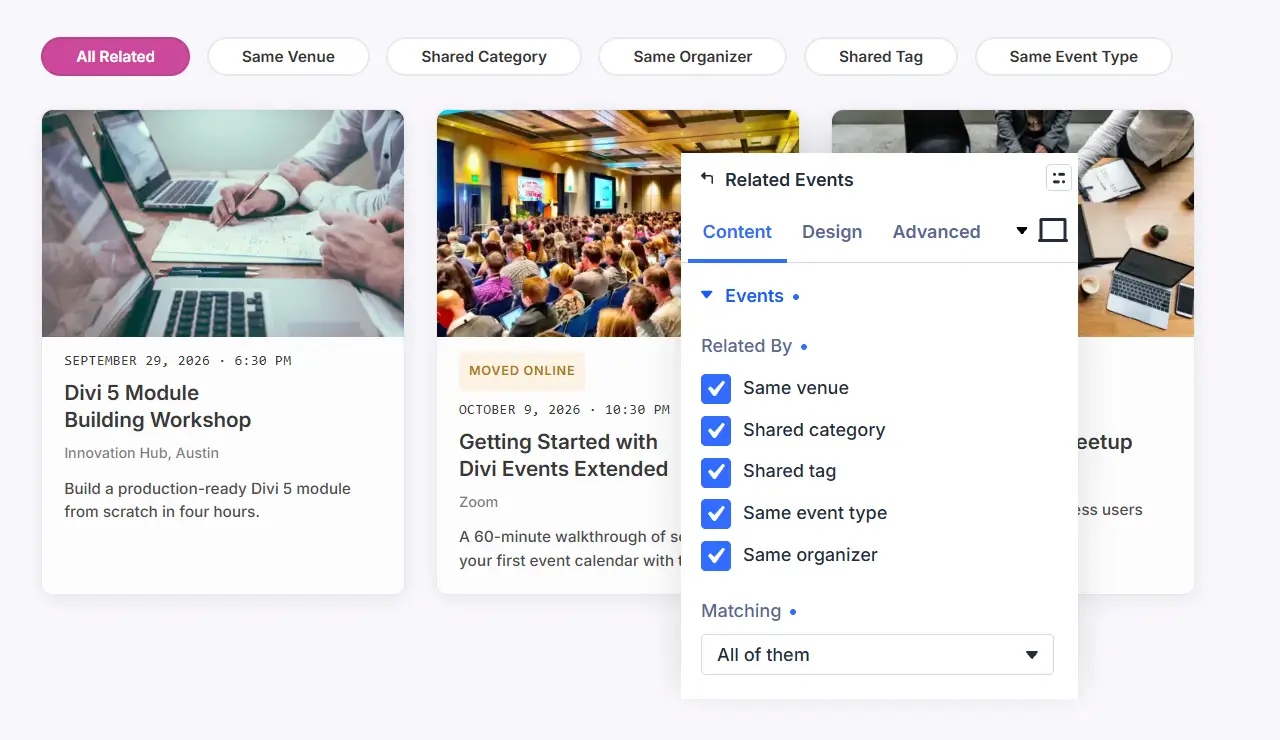
Task: Filter by Same Organizer
Action: pyautogui.click(x=693, y=57)
